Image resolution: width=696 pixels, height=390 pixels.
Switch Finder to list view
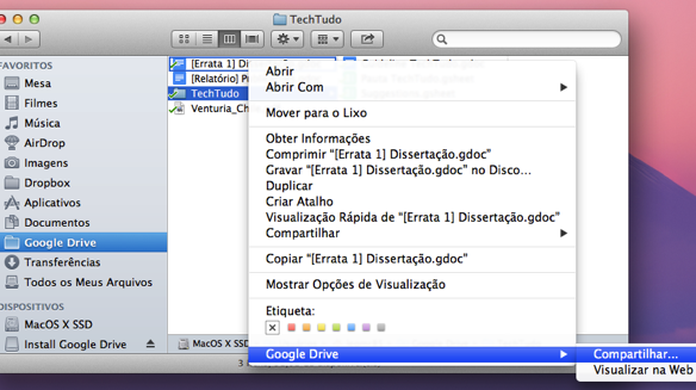pyautogui.click(x=207, y=39)
